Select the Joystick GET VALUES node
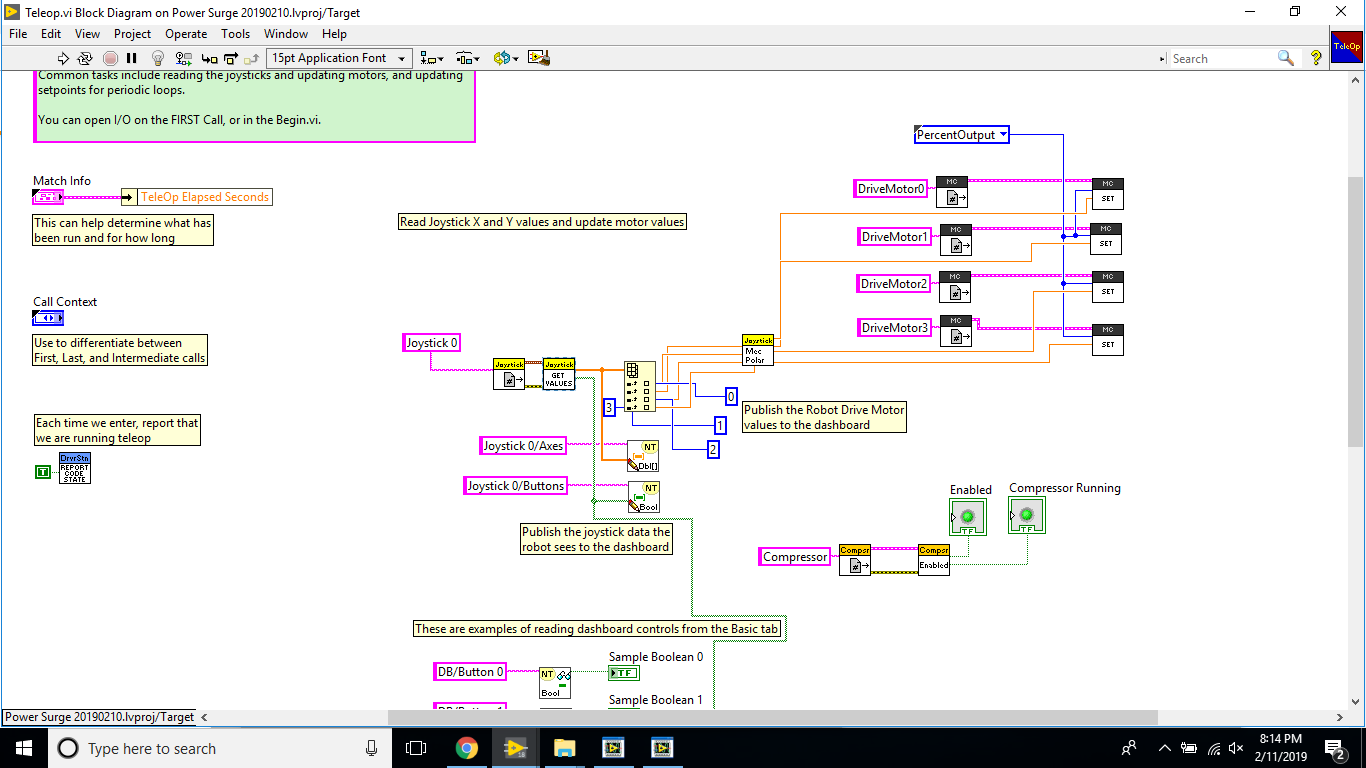The image size is (1366, 768). coord(559,374)
